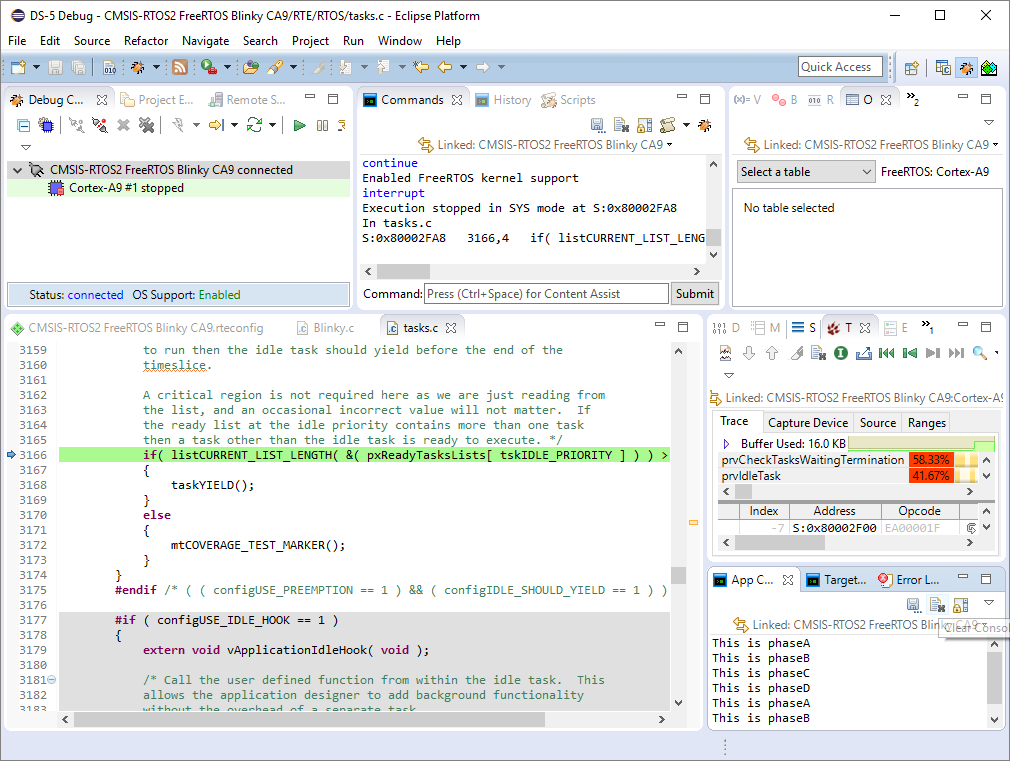This screenshot has height=761, width=1010.
Task: Toggle the fold marker at line 3181
Action: pos(52,680)
